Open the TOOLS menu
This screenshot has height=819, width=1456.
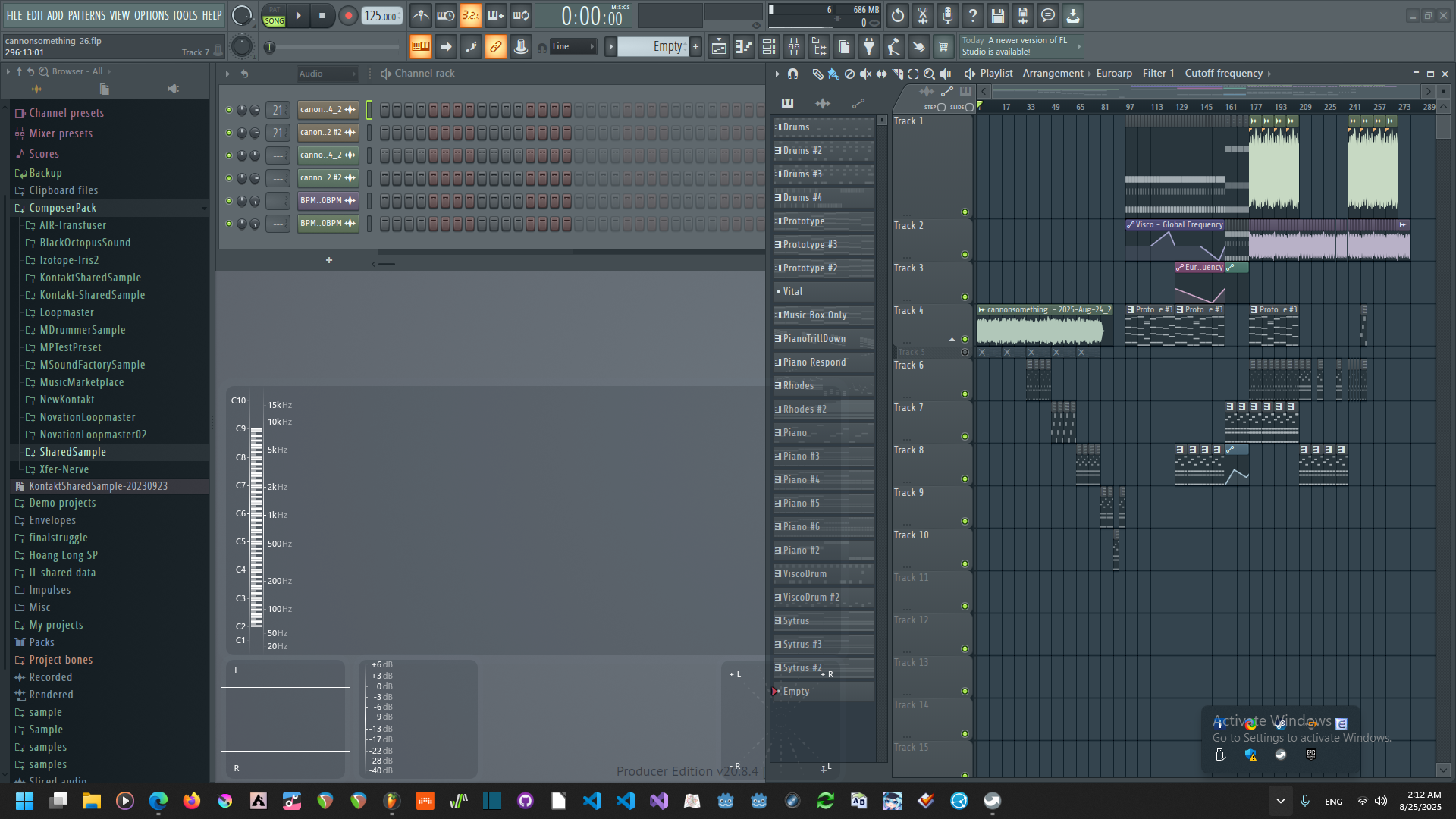(x=184, y=15)
